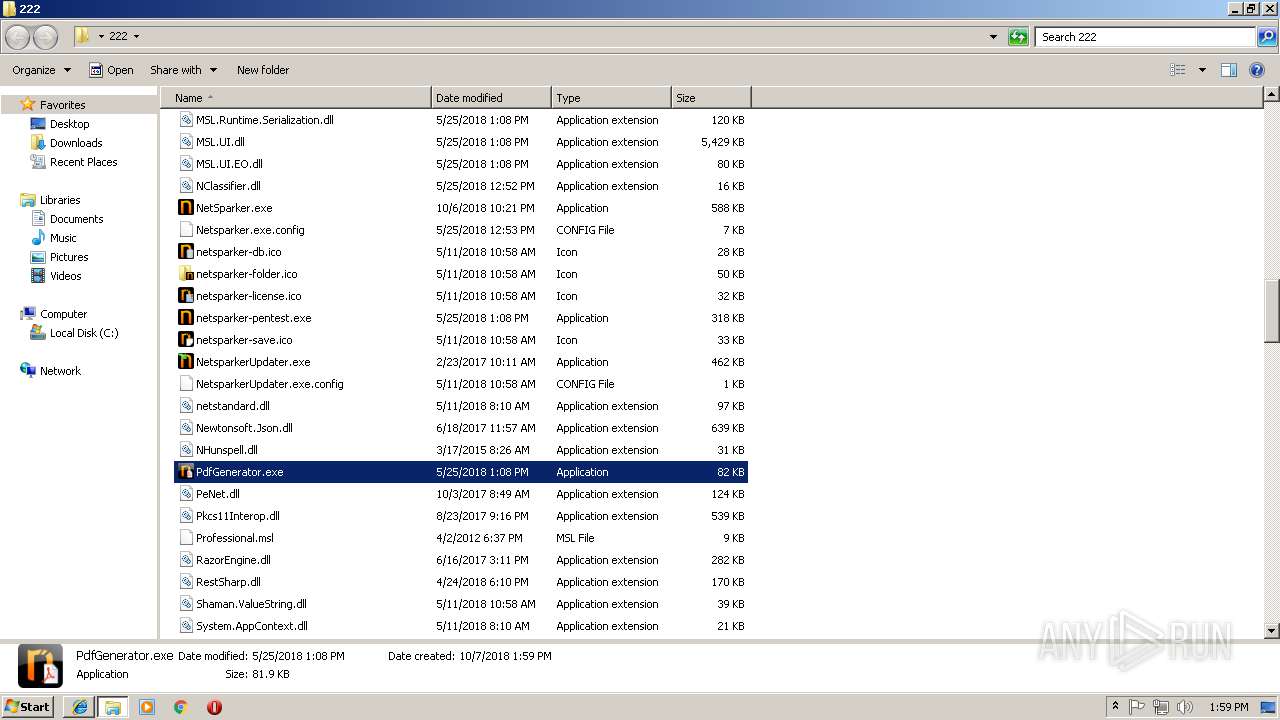Viewport: 1280px width, 720px height.
Task: Click the NetSparker.exe file icon
Action: pyautogui.click(x=185, y=208)
